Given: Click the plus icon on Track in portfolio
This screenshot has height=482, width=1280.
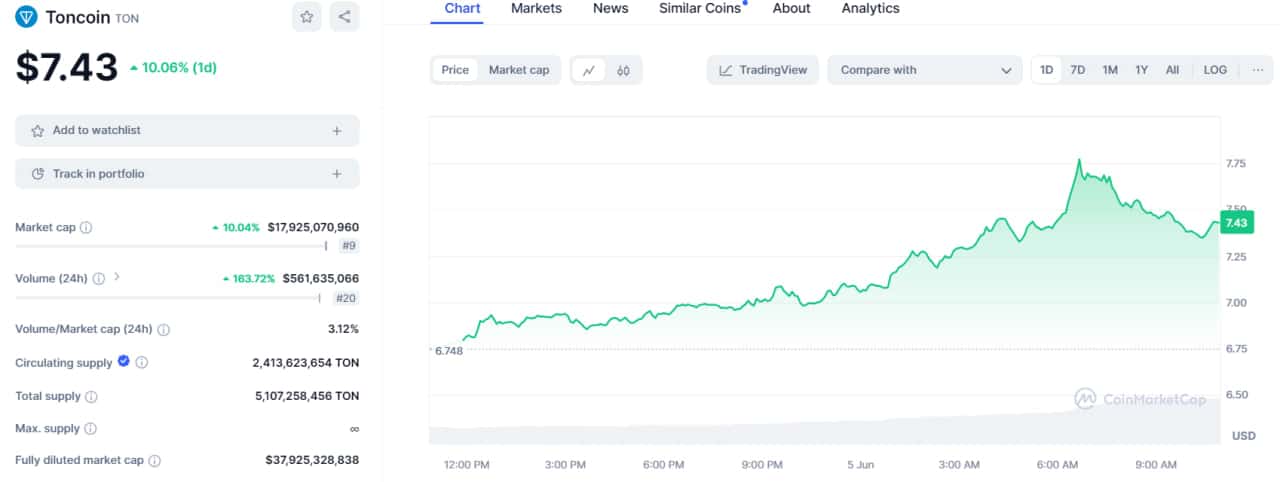Looking at the screenshot, I should click(337, 174).
